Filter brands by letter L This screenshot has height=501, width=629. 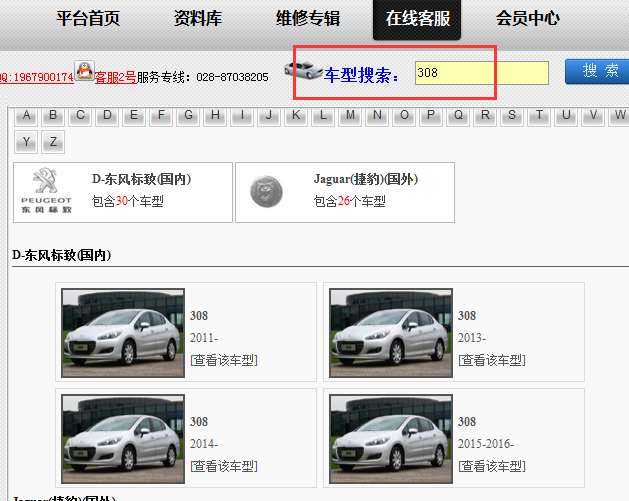point(323,116)
